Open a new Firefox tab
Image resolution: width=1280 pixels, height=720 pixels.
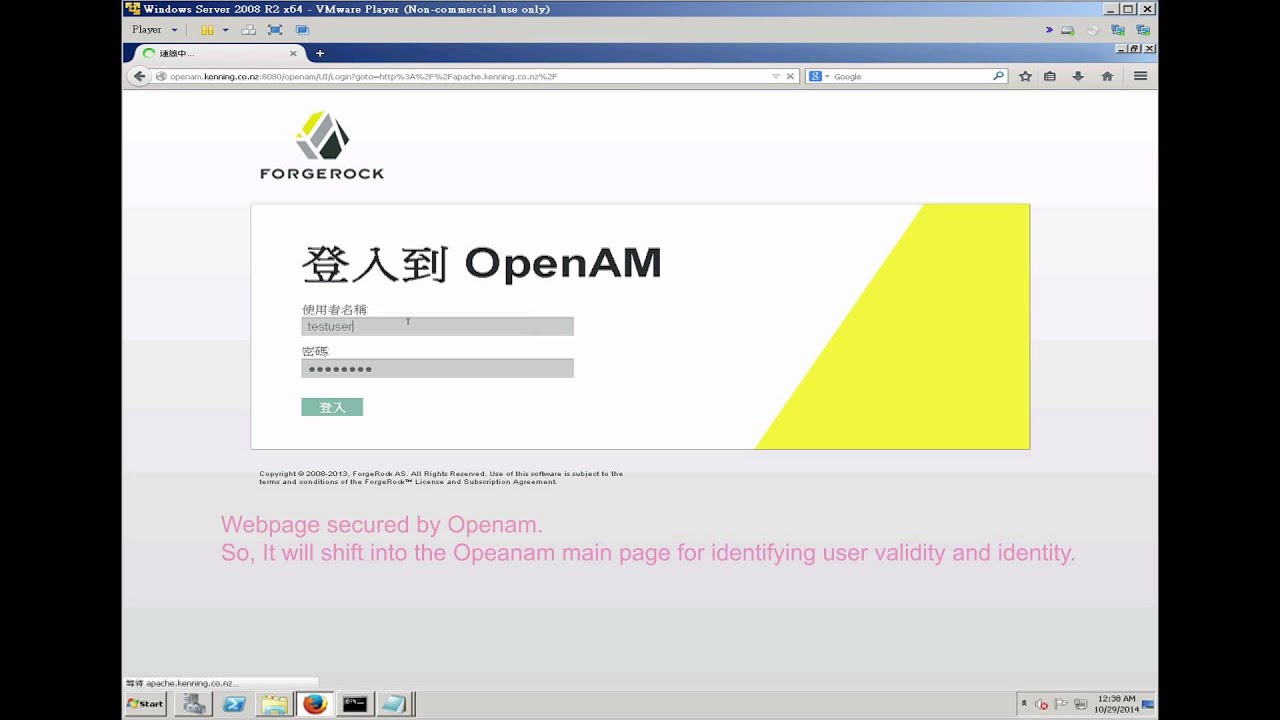[x=320, y=53]
